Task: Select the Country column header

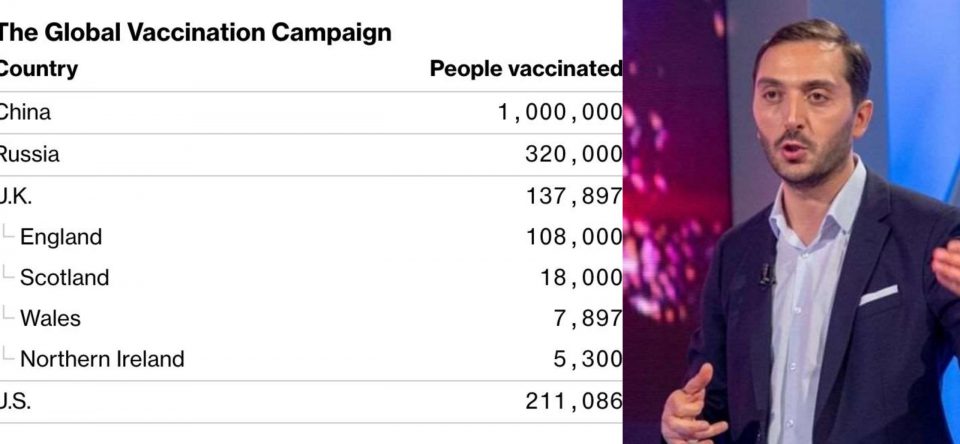Action: click(39, 69)
